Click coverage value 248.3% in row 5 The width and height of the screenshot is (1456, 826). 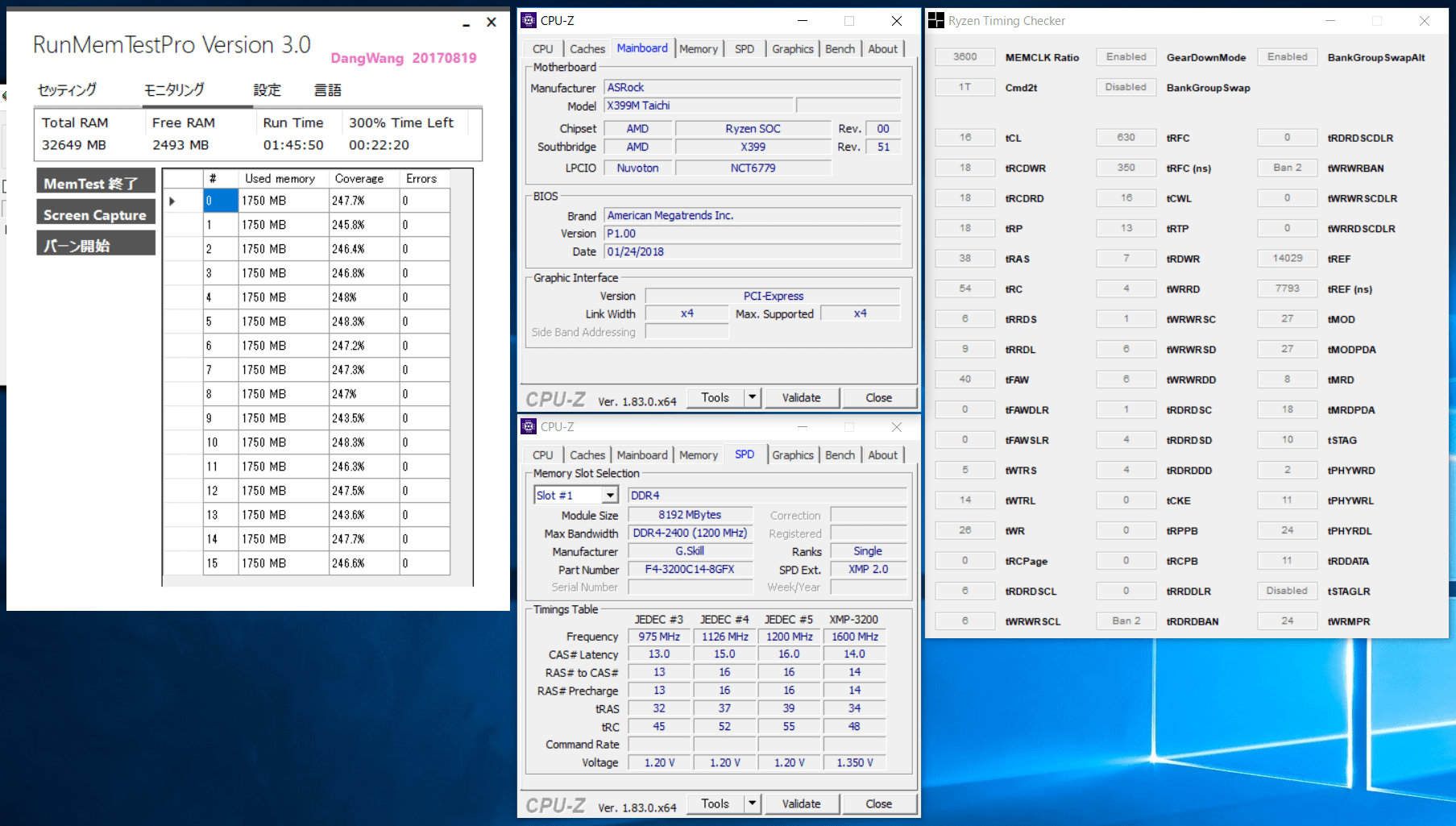(x=364, y=322)
